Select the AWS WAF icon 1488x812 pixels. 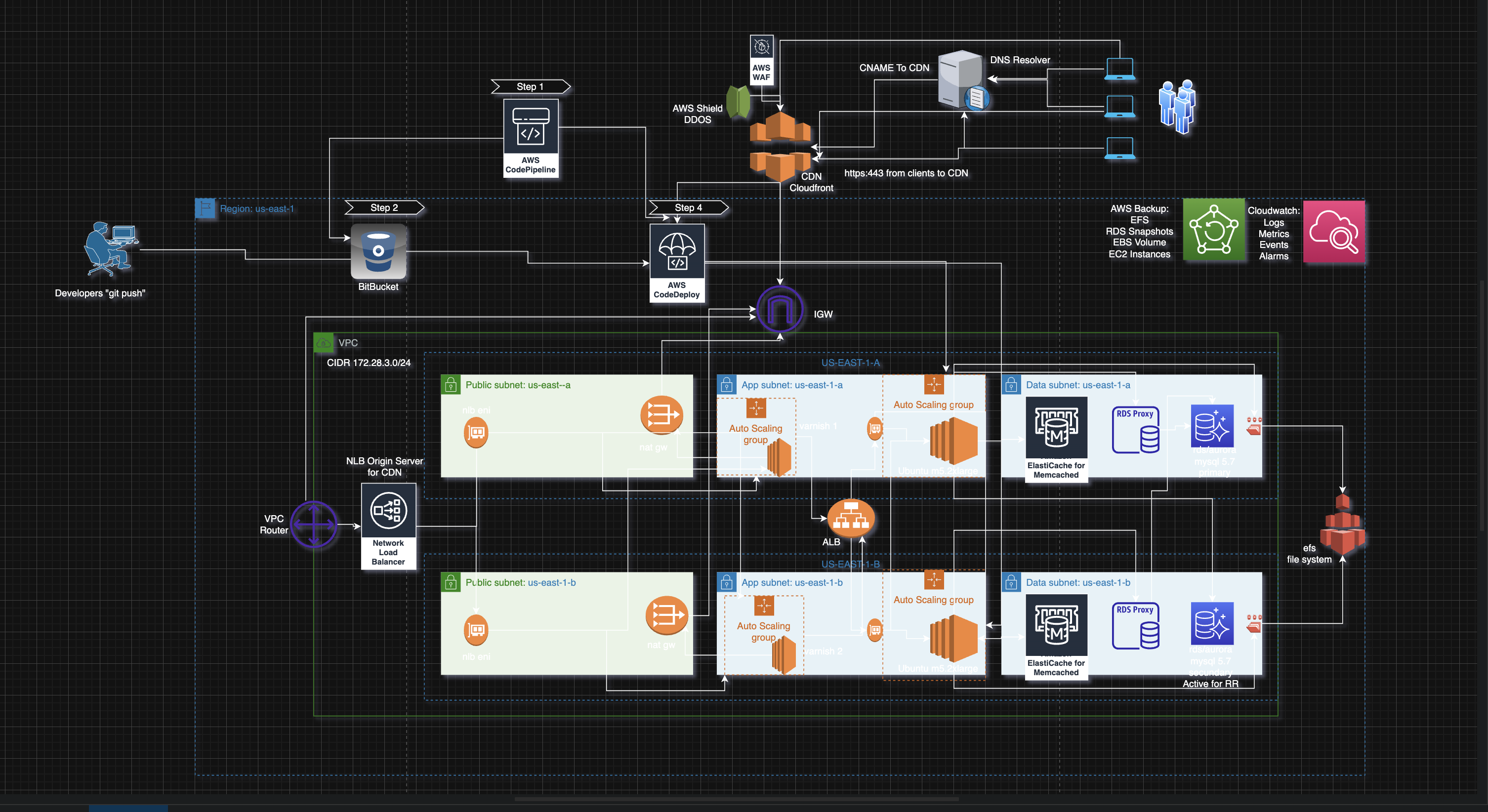tap(761, 60)
